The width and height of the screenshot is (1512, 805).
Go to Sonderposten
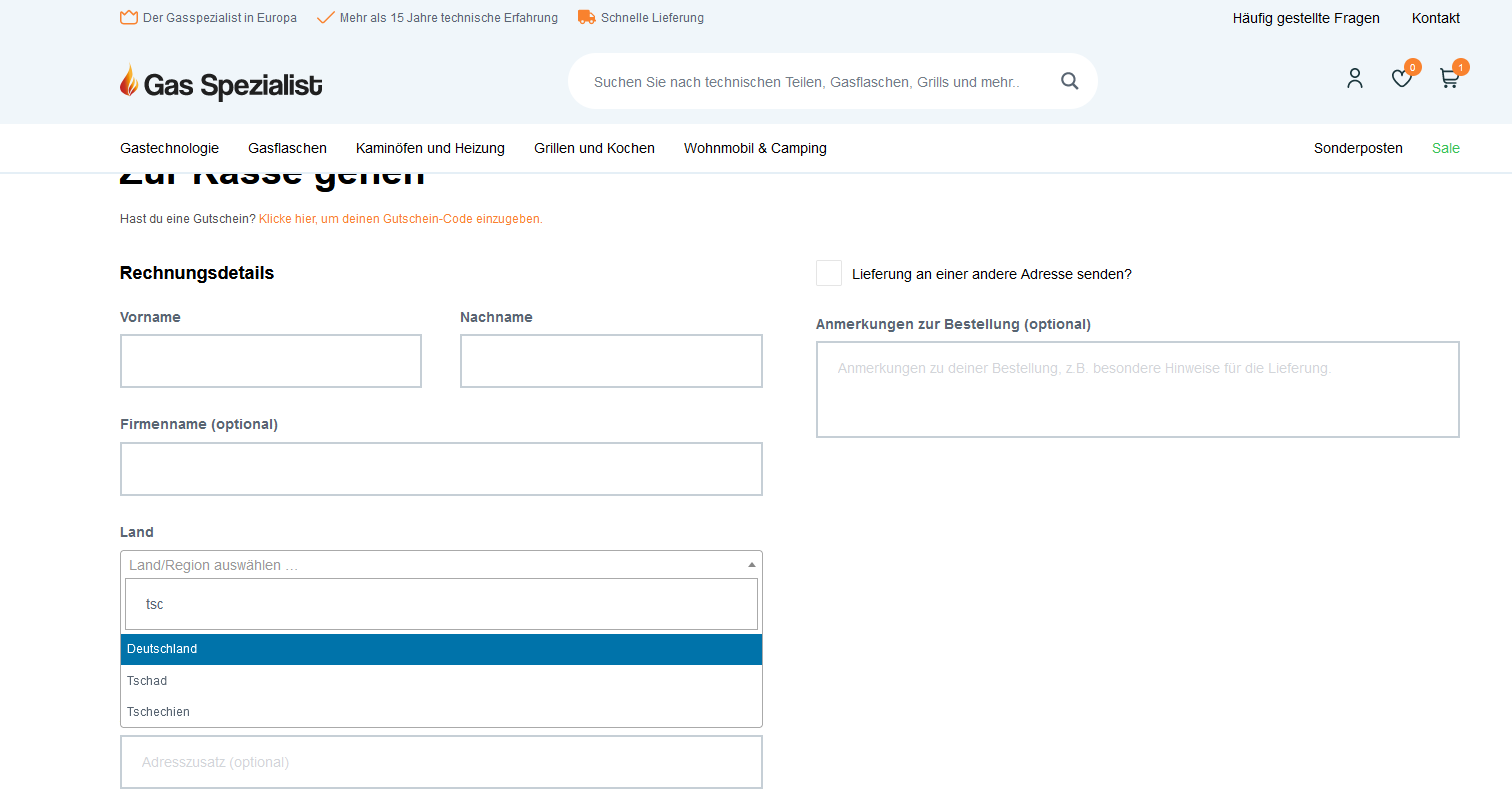tap(1358, 148)
